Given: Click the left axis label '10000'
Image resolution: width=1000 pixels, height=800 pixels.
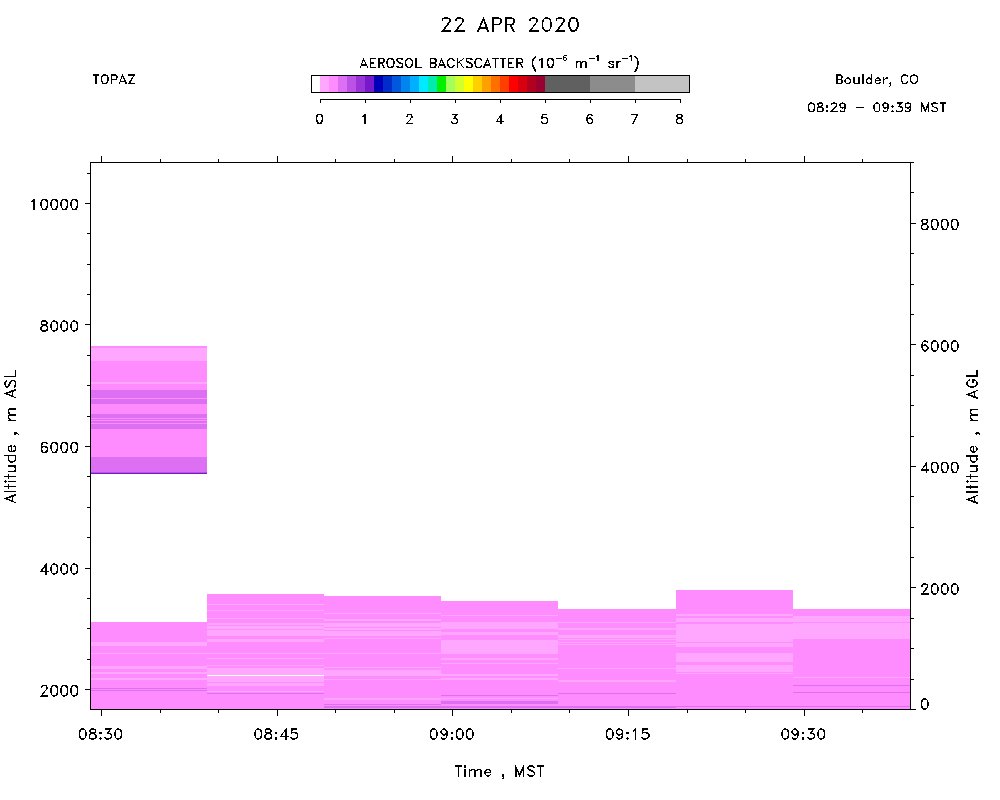Looking at the screenshot, I should pos(55,204).
